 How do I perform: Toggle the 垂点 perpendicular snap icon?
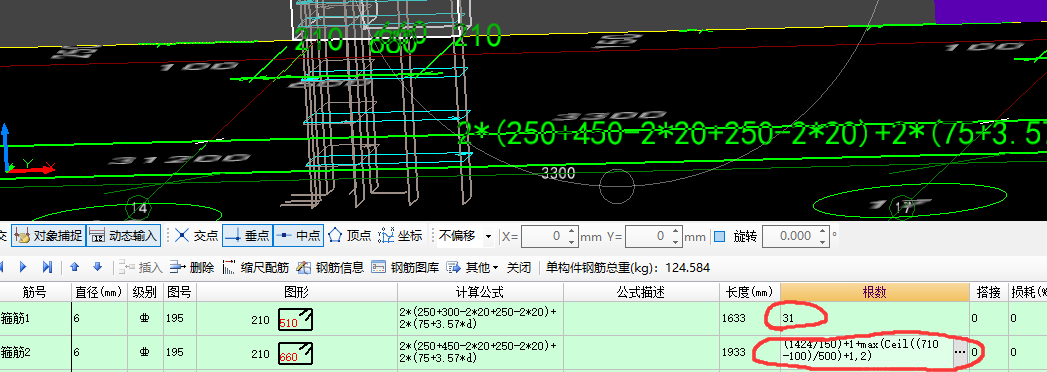[x=247, y=236]
